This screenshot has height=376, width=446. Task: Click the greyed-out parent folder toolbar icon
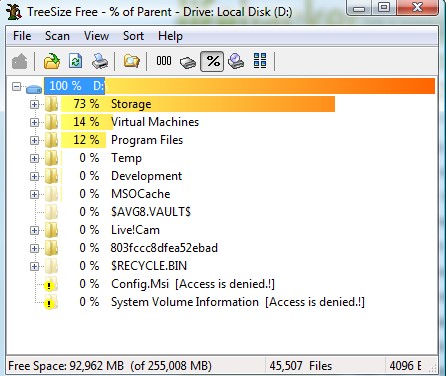19,62
